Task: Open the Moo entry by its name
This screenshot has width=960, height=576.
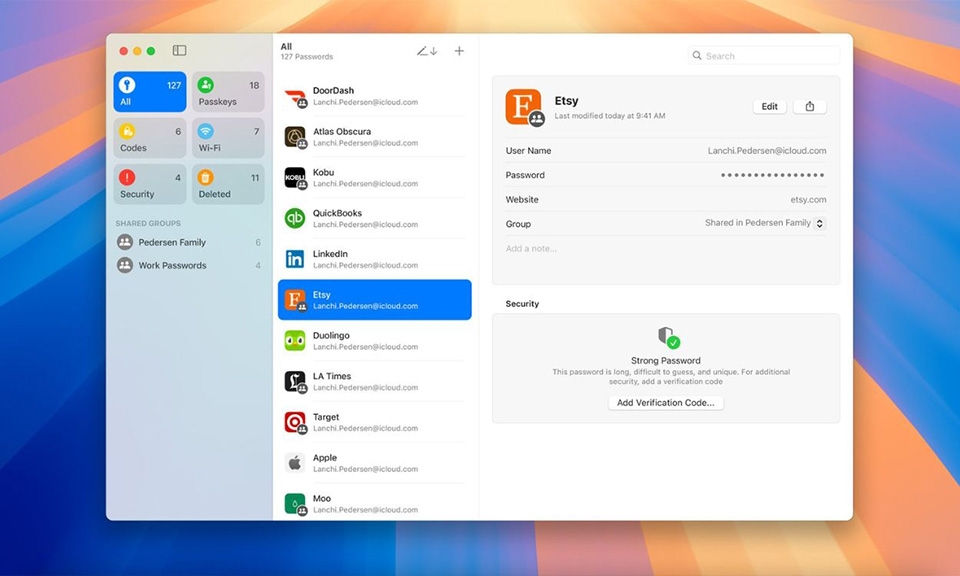Action: (x=321, y=499)
